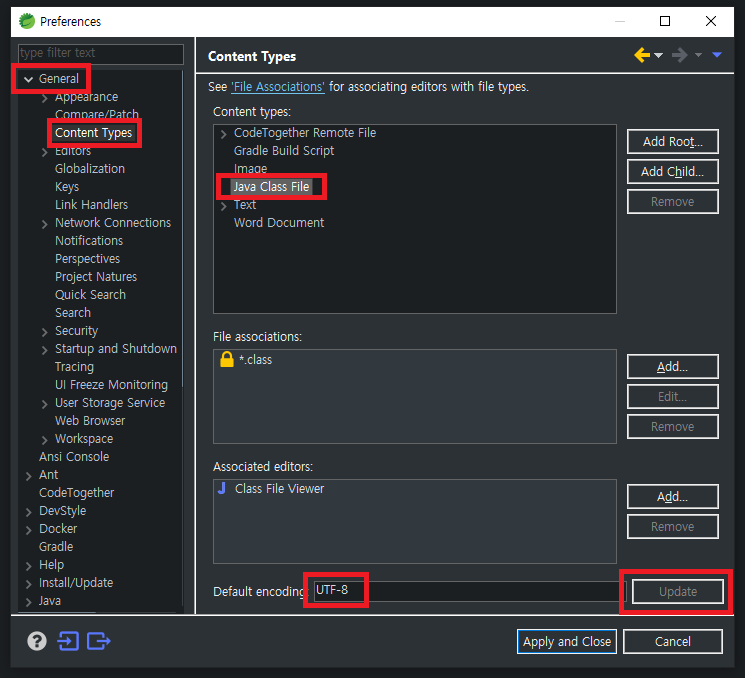The image size is (745, 678).
Task: Select Word Document content type
Action: coord(279,222)
